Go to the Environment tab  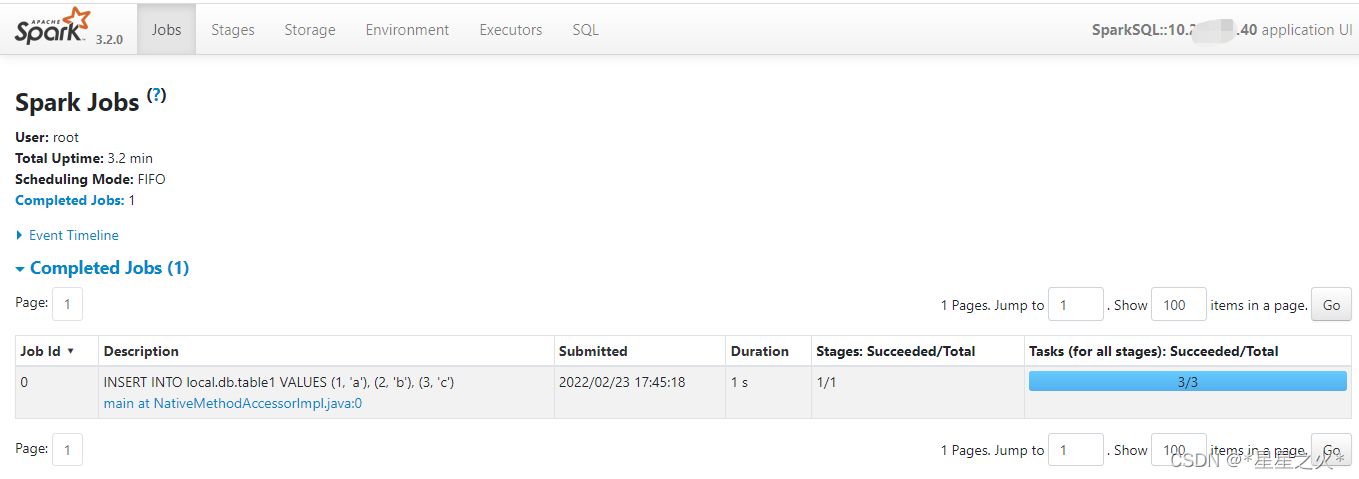[407, 30]
